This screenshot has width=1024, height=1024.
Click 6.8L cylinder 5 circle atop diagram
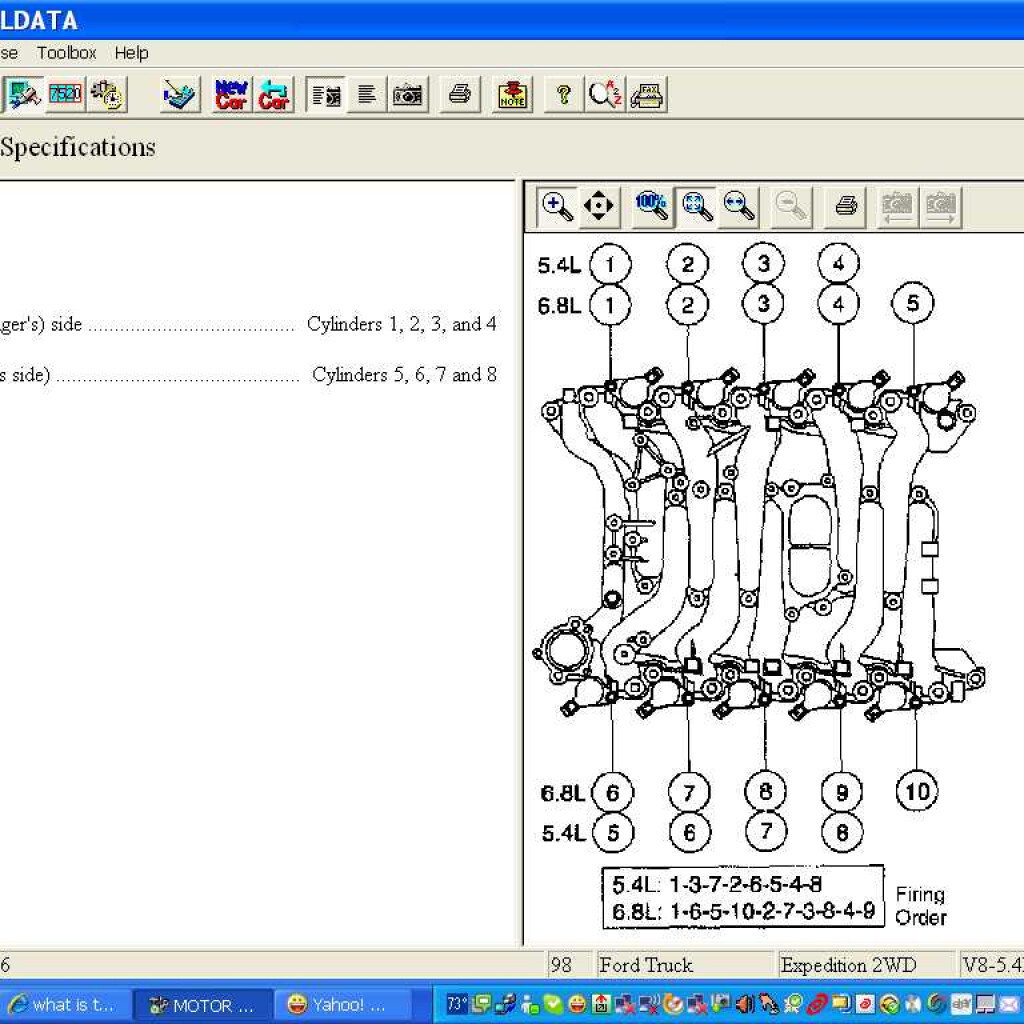coord(912,303)
